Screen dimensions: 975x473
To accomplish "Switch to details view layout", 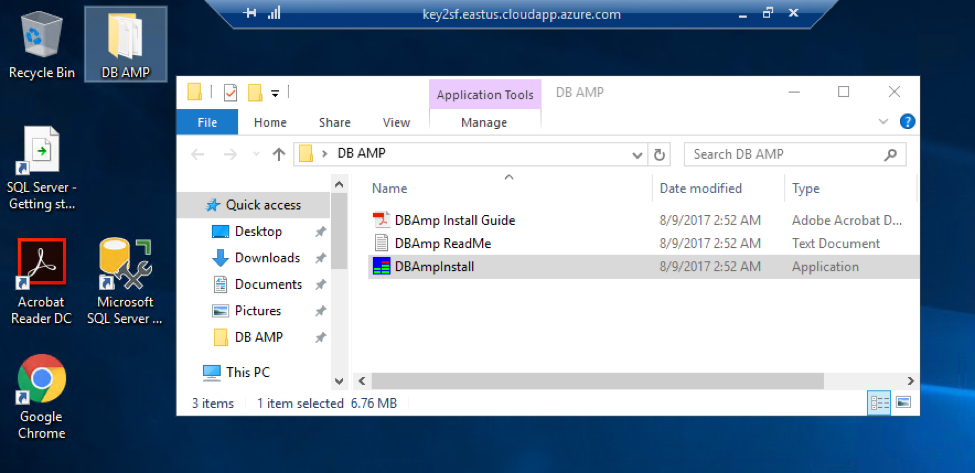I will [x=879, y=403].
